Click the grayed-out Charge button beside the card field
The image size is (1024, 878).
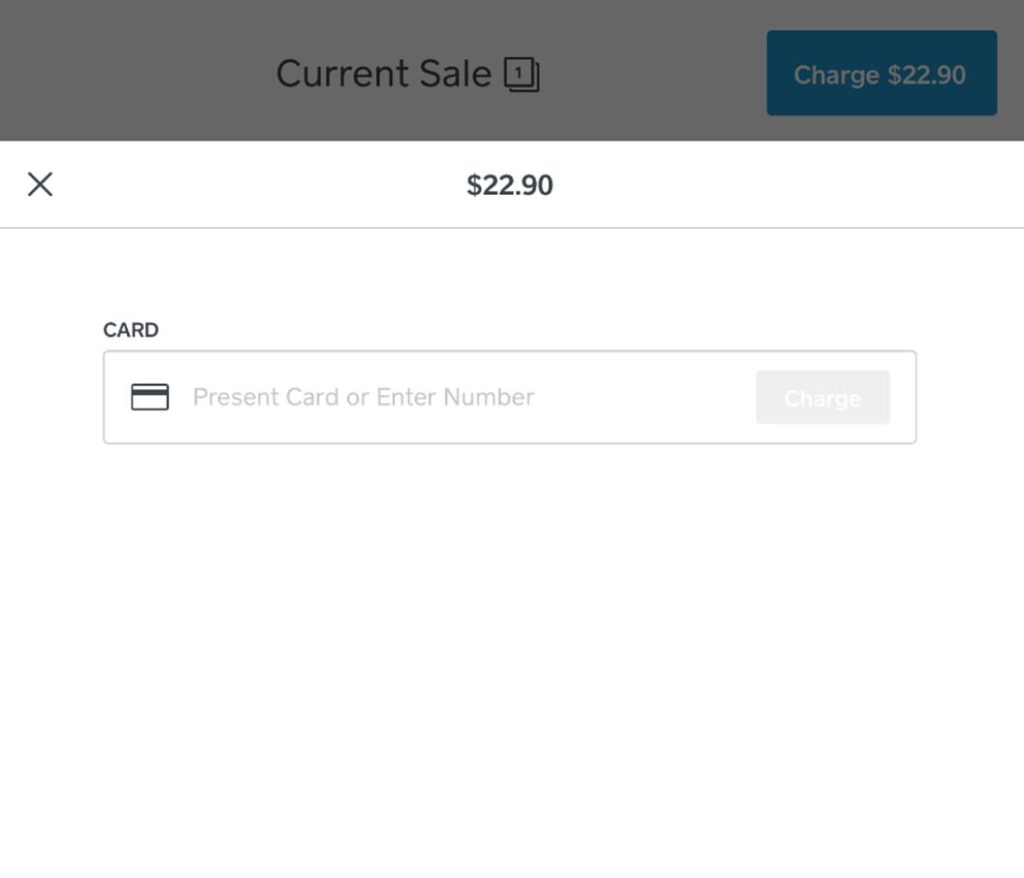(x=822, y=397)
